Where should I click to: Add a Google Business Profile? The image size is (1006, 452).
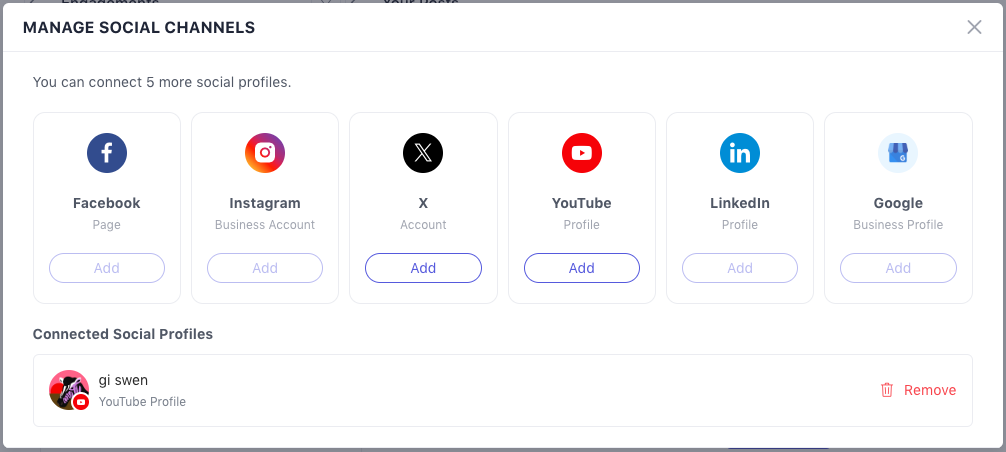(x=898, y=268)
